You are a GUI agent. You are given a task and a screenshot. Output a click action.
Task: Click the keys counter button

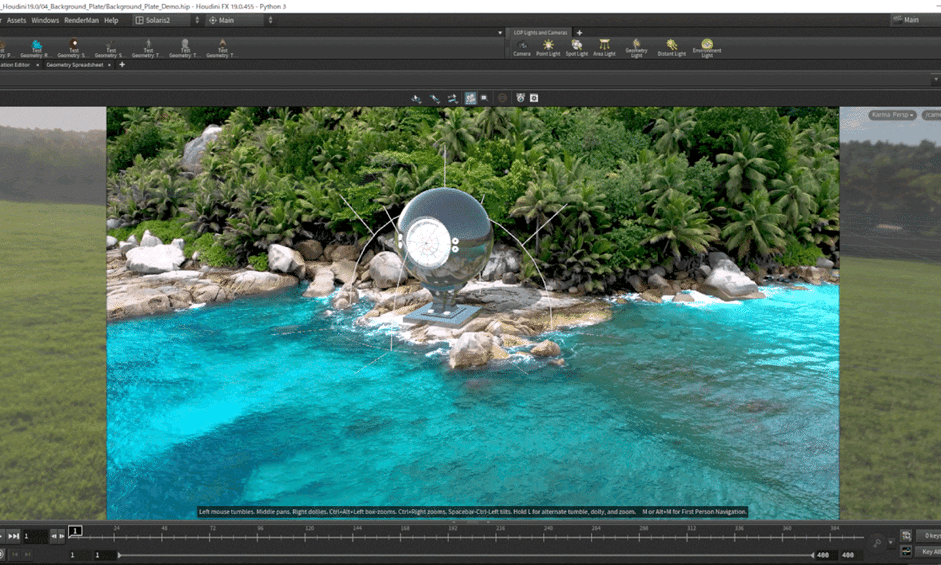pyautogui.click(x=928, y=536)
